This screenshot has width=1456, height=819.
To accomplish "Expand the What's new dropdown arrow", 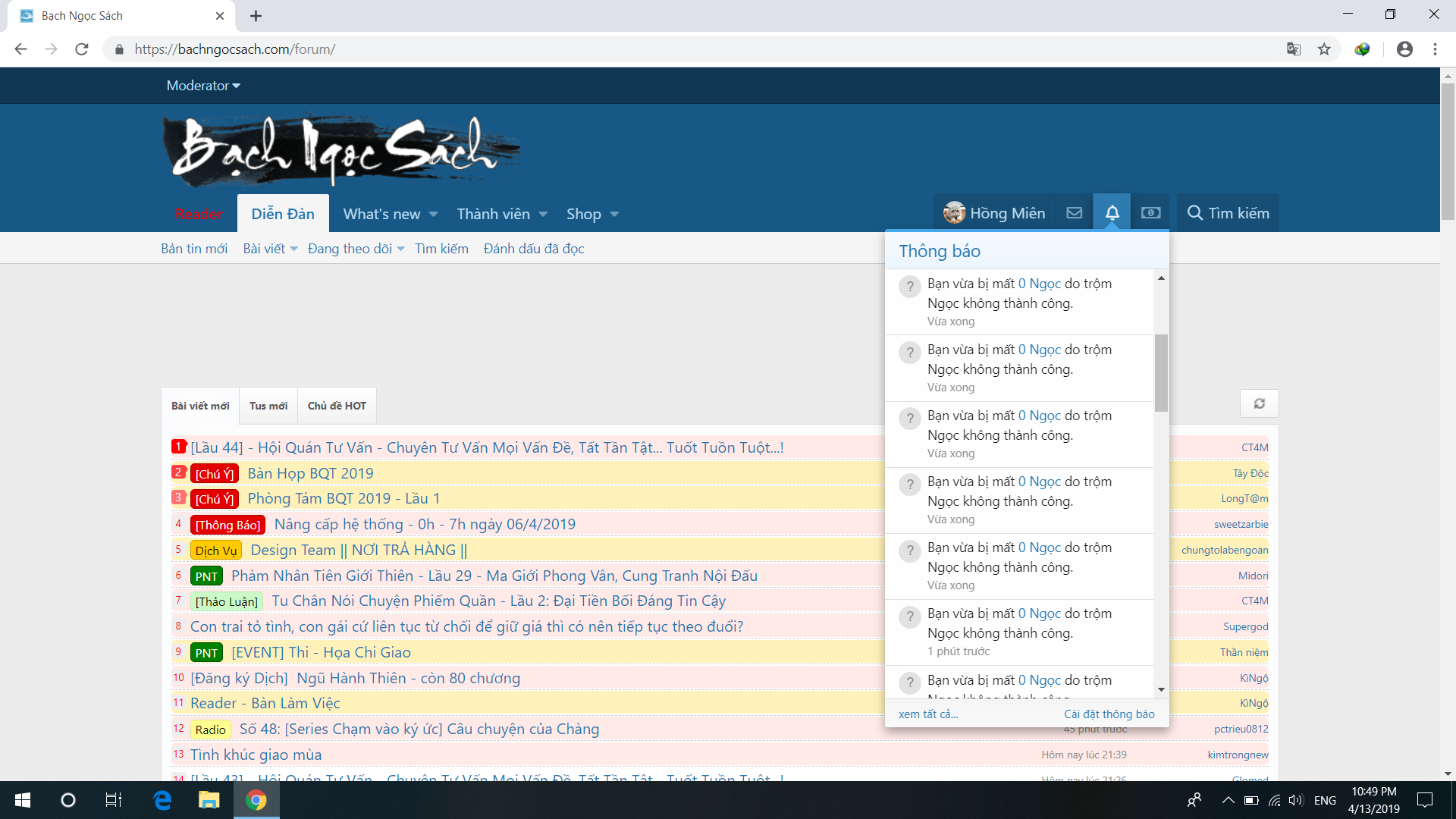I will [434, 215].
